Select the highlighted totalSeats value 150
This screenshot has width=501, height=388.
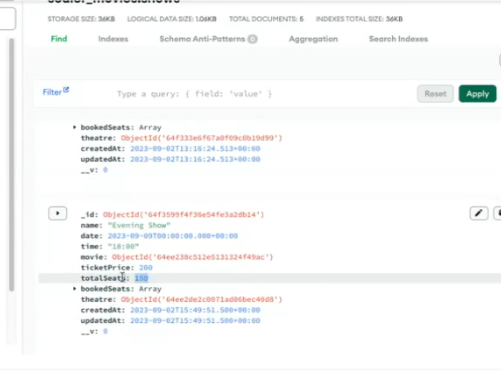(141, 278)
